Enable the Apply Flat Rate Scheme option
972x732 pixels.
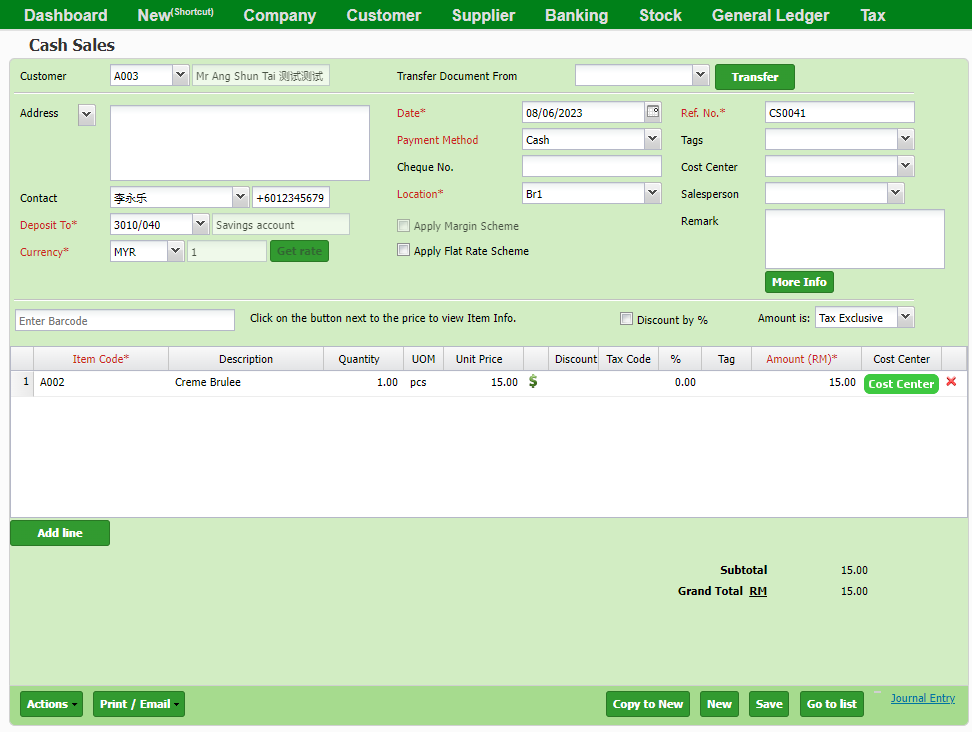(403, 250)
